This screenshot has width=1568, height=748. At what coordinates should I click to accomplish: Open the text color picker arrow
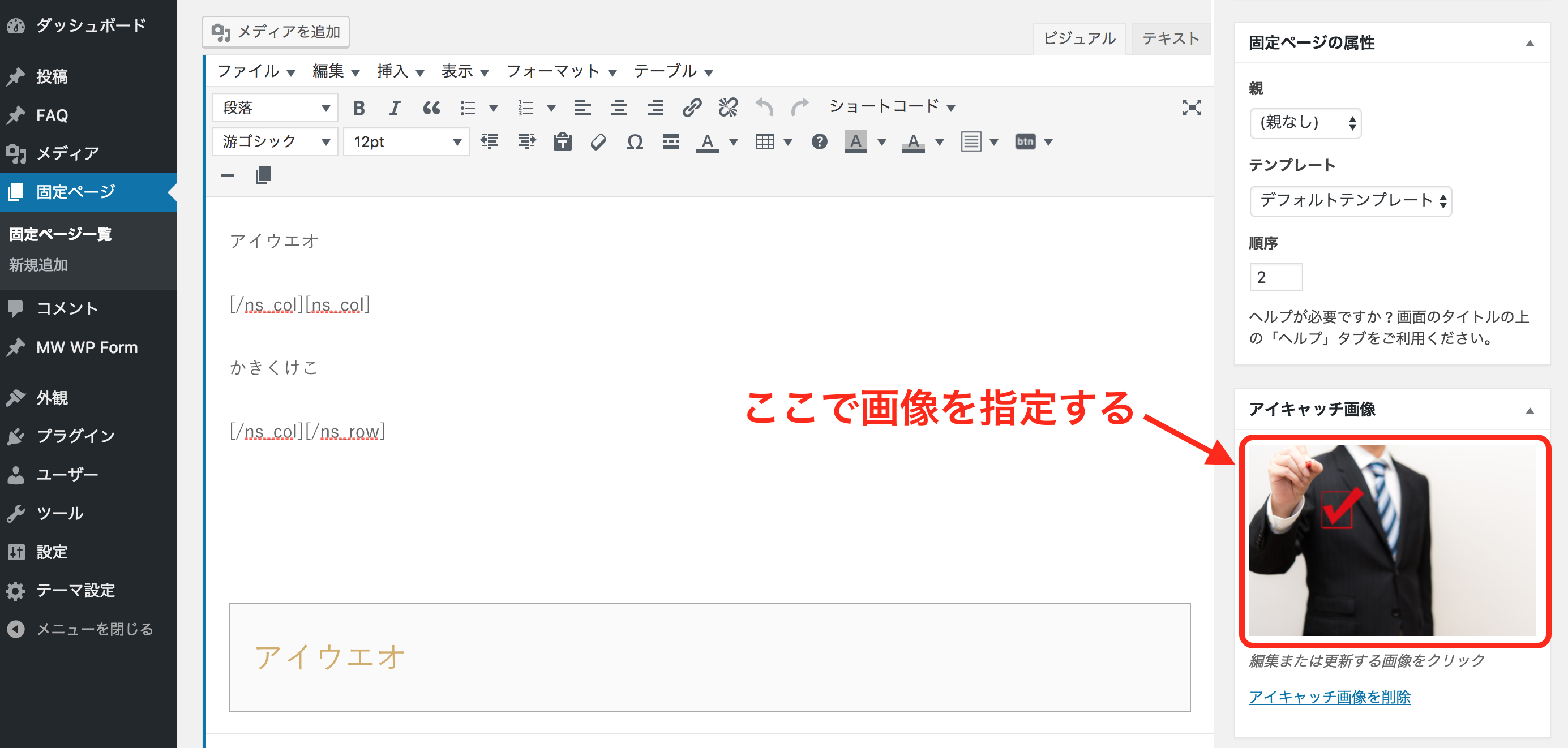(734, 143)
